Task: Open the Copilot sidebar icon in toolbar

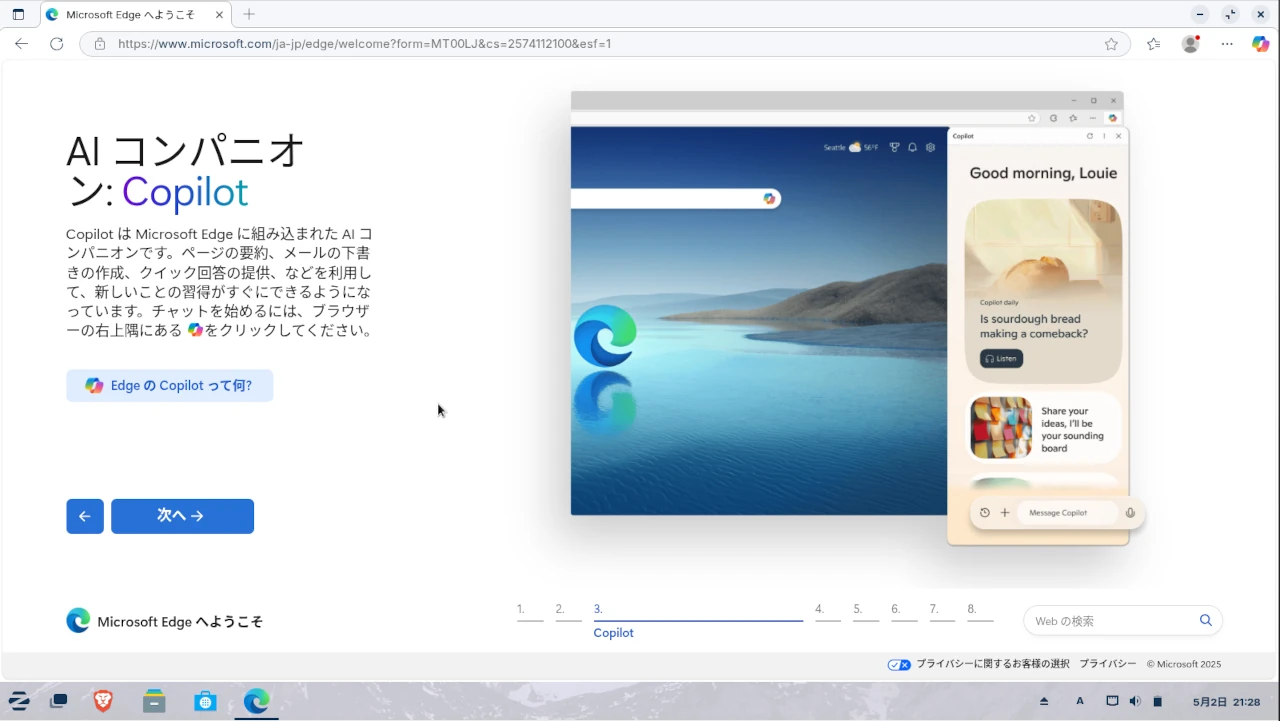Action: tap(1260, 44)
